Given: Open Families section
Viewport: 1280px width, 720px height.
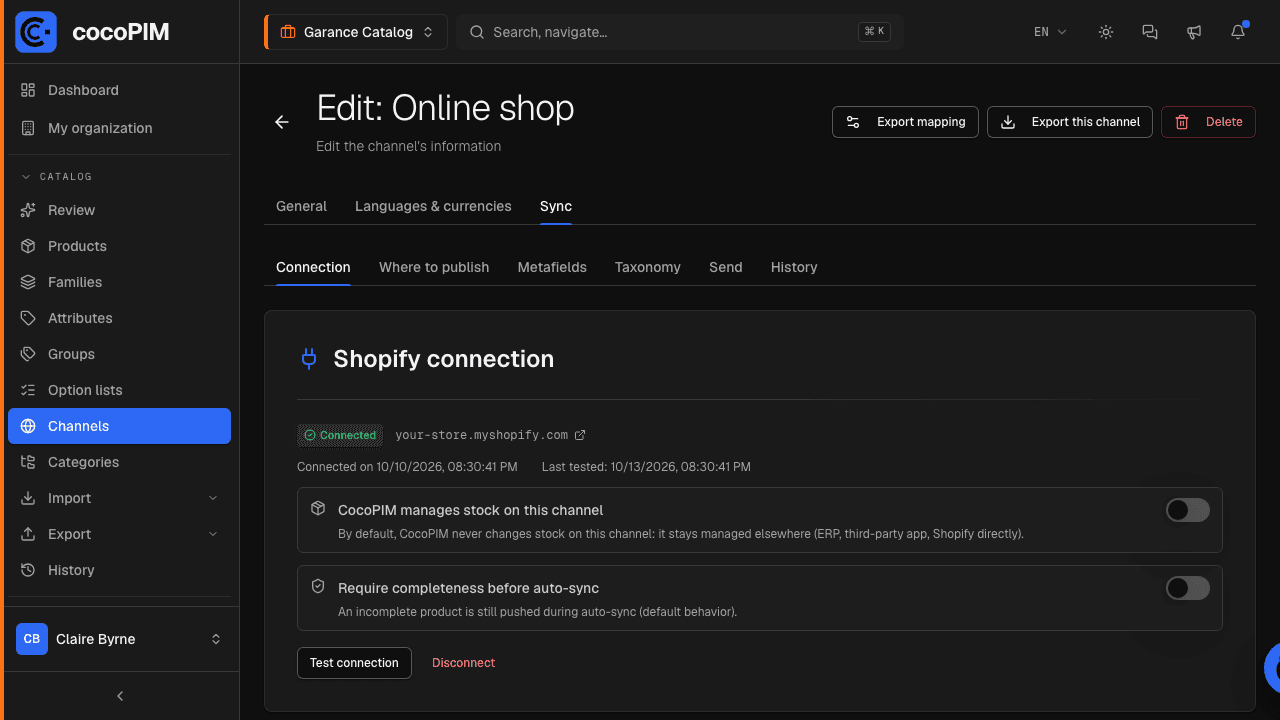Looking at the screenshot, I should (120, 282).
